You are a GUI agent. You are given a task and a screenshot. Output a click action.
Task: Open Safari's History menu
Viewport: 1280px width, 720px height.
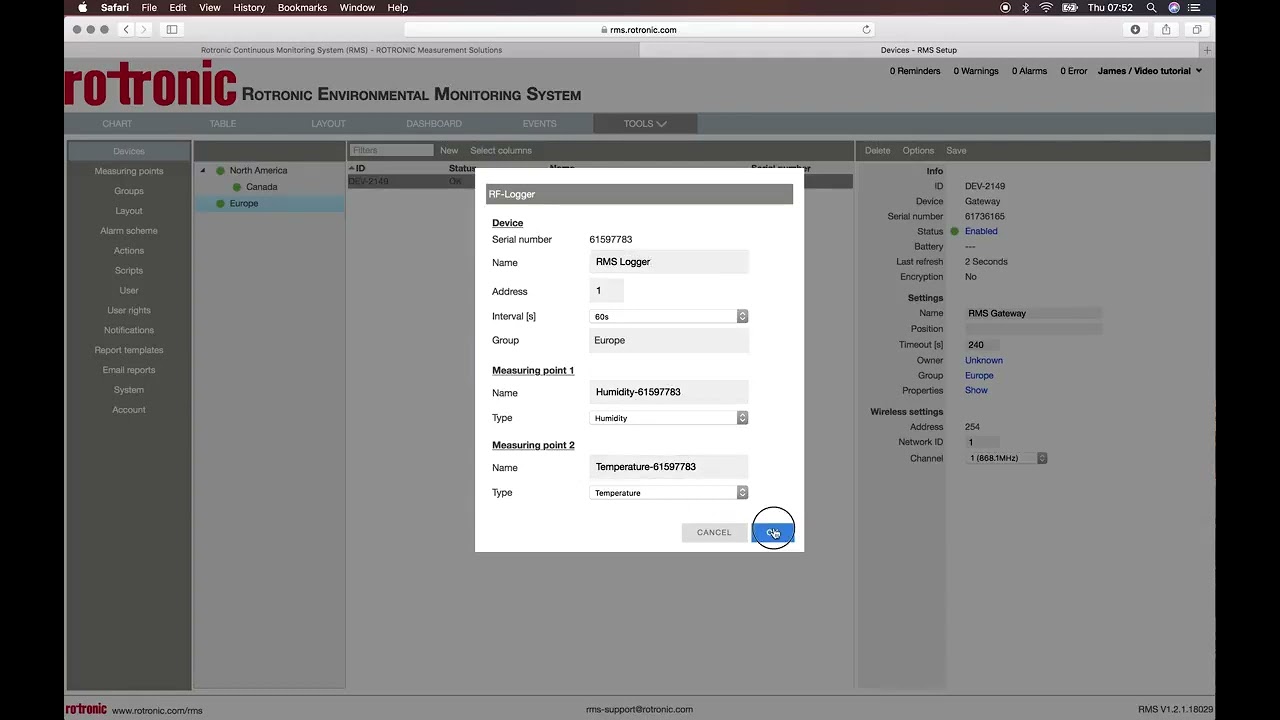click(249, 7)
